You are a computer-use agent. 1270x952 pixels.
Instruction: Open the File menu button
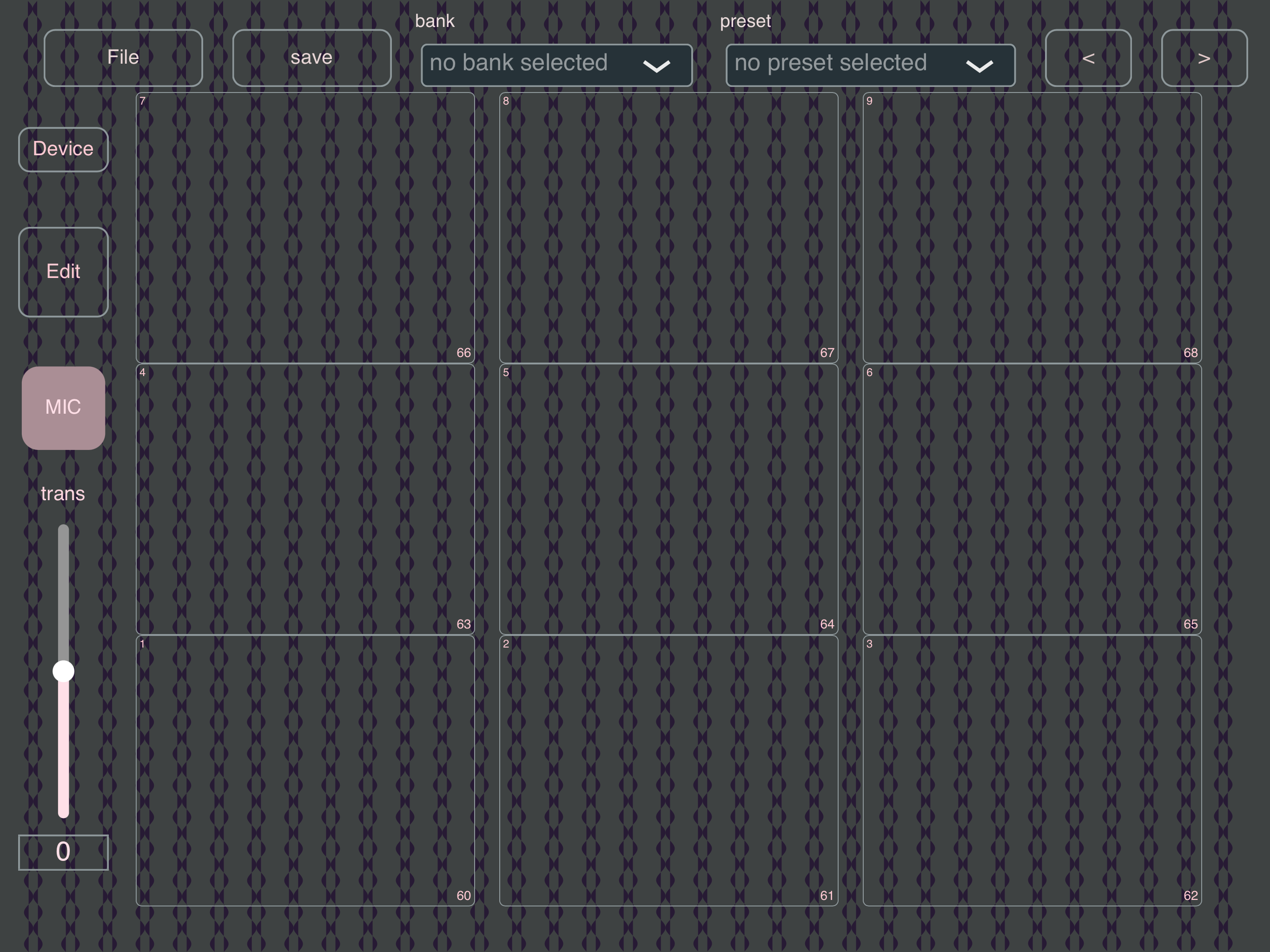(123, 58)
